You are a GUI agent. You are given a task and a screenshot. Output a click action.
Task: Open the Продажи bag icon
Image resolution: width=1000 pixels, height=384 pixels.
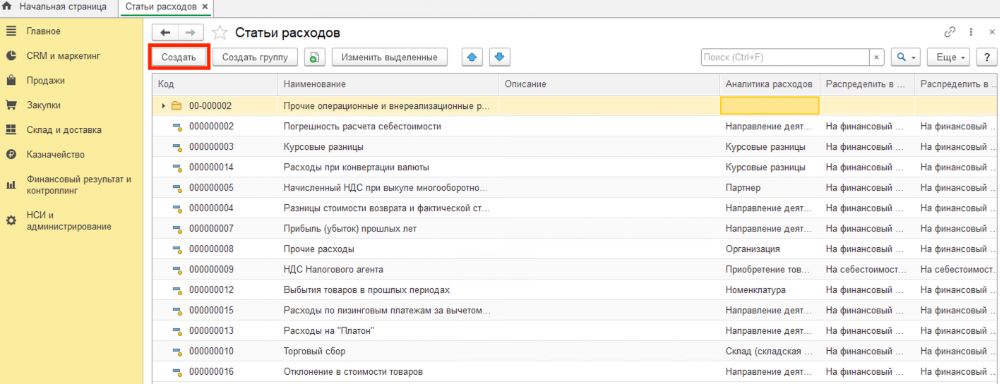10,80
